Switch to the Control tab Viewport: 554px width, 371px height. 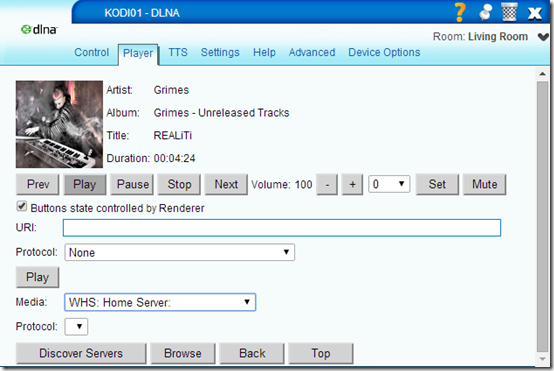[x=92, y=52]
